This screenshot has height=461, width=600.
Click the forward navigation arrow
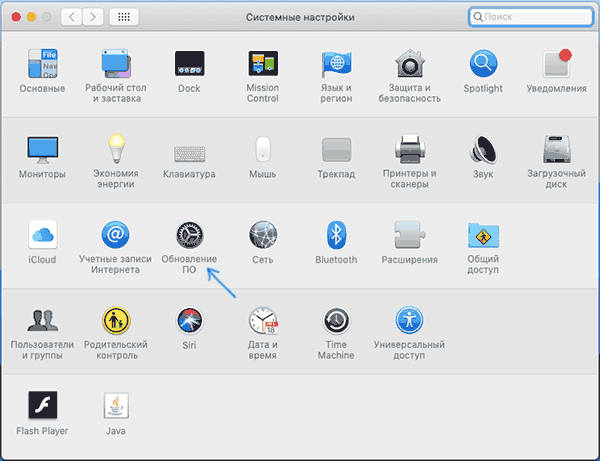click(96, 18)
